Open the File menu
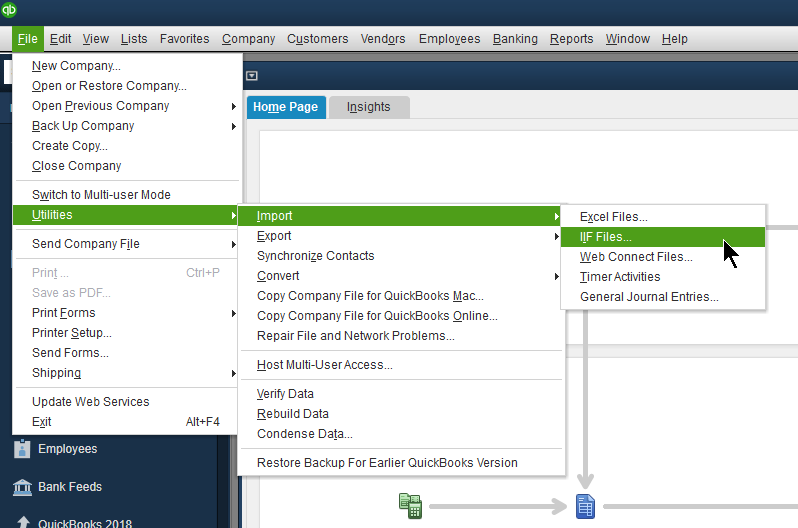The height and width of the screenshot is (528, 798). pos(27,39)
